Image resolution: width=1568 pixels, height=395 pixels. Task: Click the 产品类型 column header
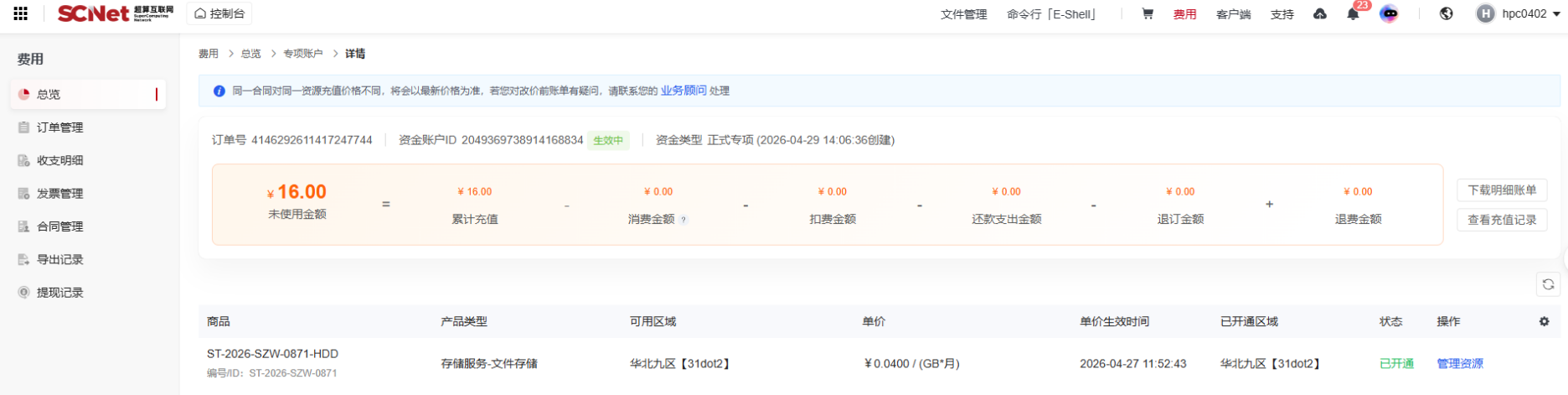[x=464, y=321]
